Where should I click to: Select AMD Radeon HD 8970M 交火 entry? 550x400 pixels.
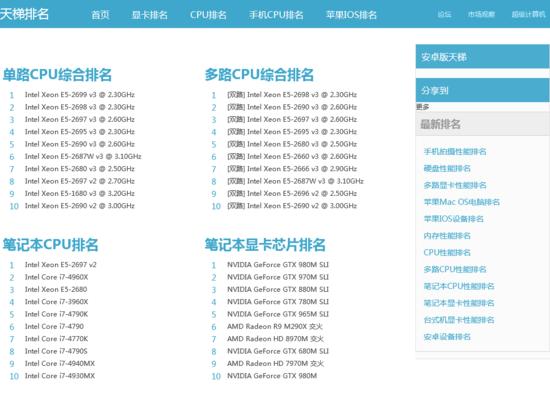(x=275, y=339)
